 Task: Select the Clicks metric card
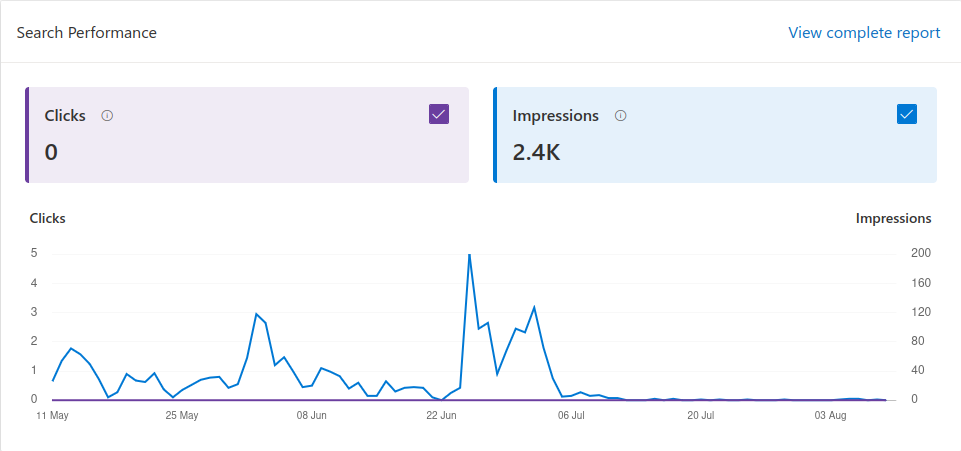point(247,135)
